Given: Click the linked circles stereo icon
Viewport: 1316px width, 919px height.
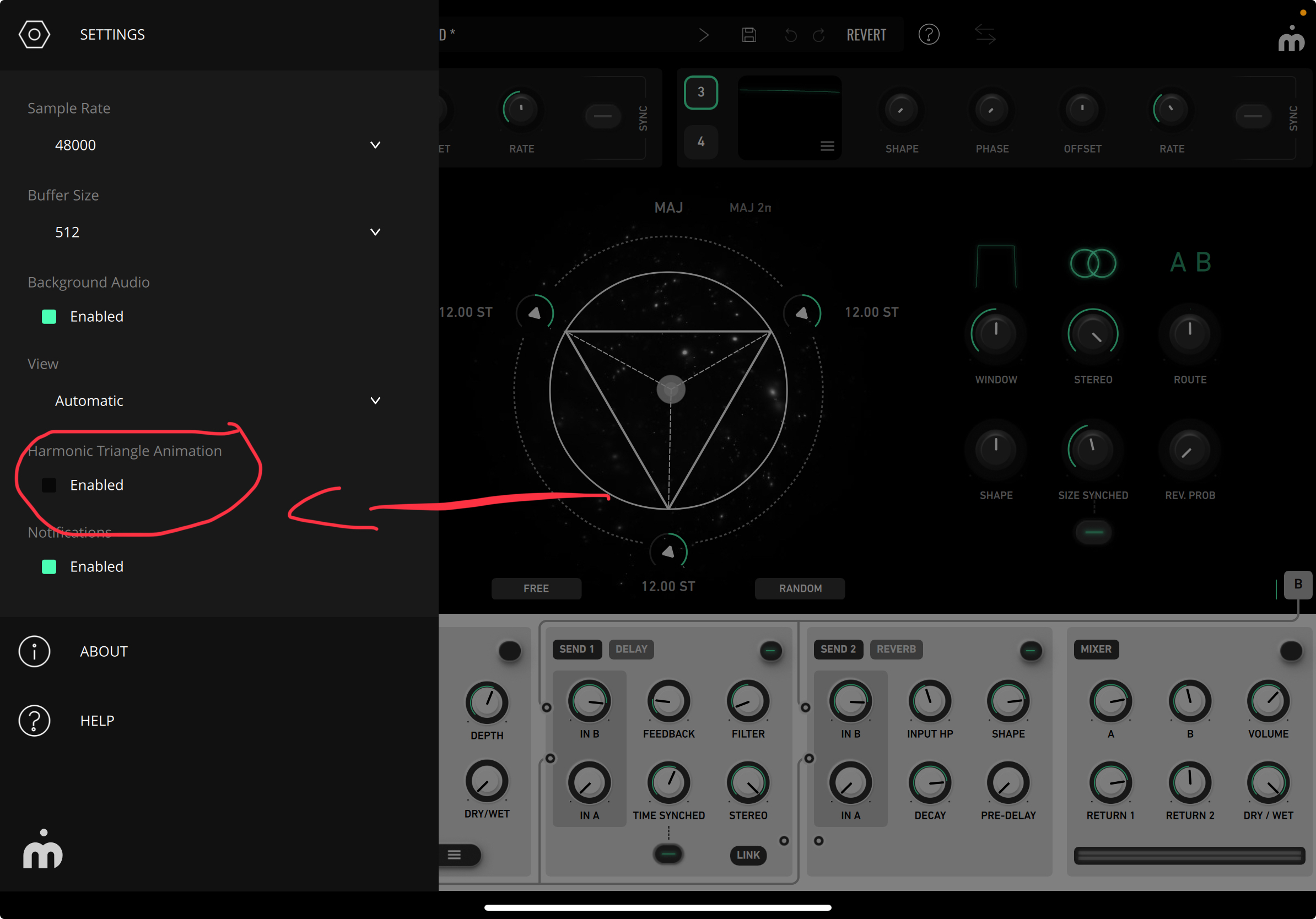Looking at the screenshot, I should point(1092,263).
